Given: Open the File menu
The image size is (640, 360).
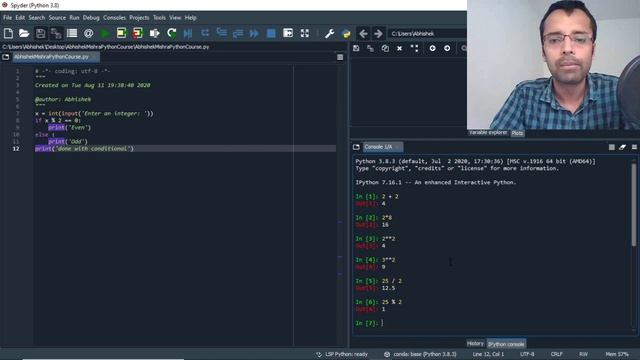Looking at the screenshot, I should click(7, 18).
